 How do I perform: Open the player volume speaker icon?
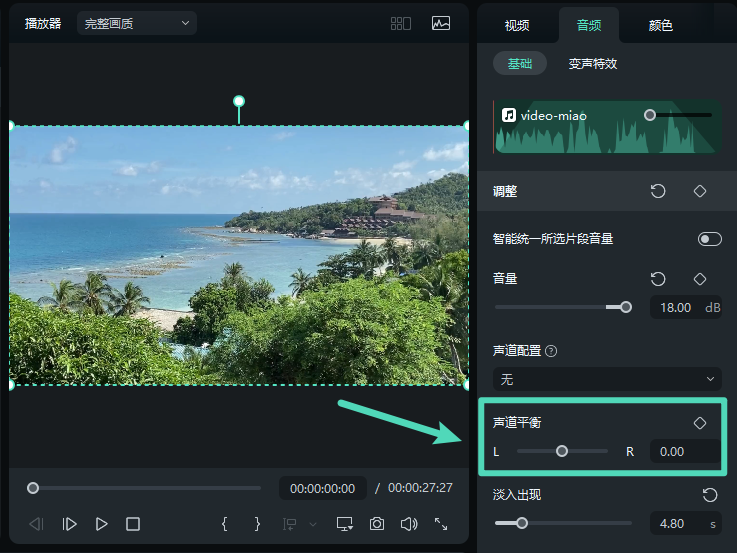[x=409, y=524]
